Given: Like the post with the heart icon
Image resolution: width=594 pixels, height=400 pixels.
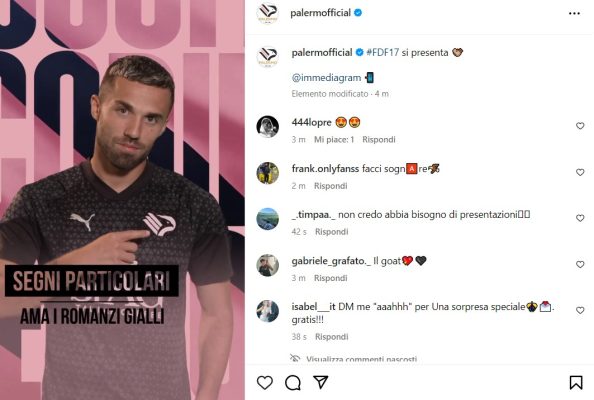Looking at the screenshot, I should [265, 383].
